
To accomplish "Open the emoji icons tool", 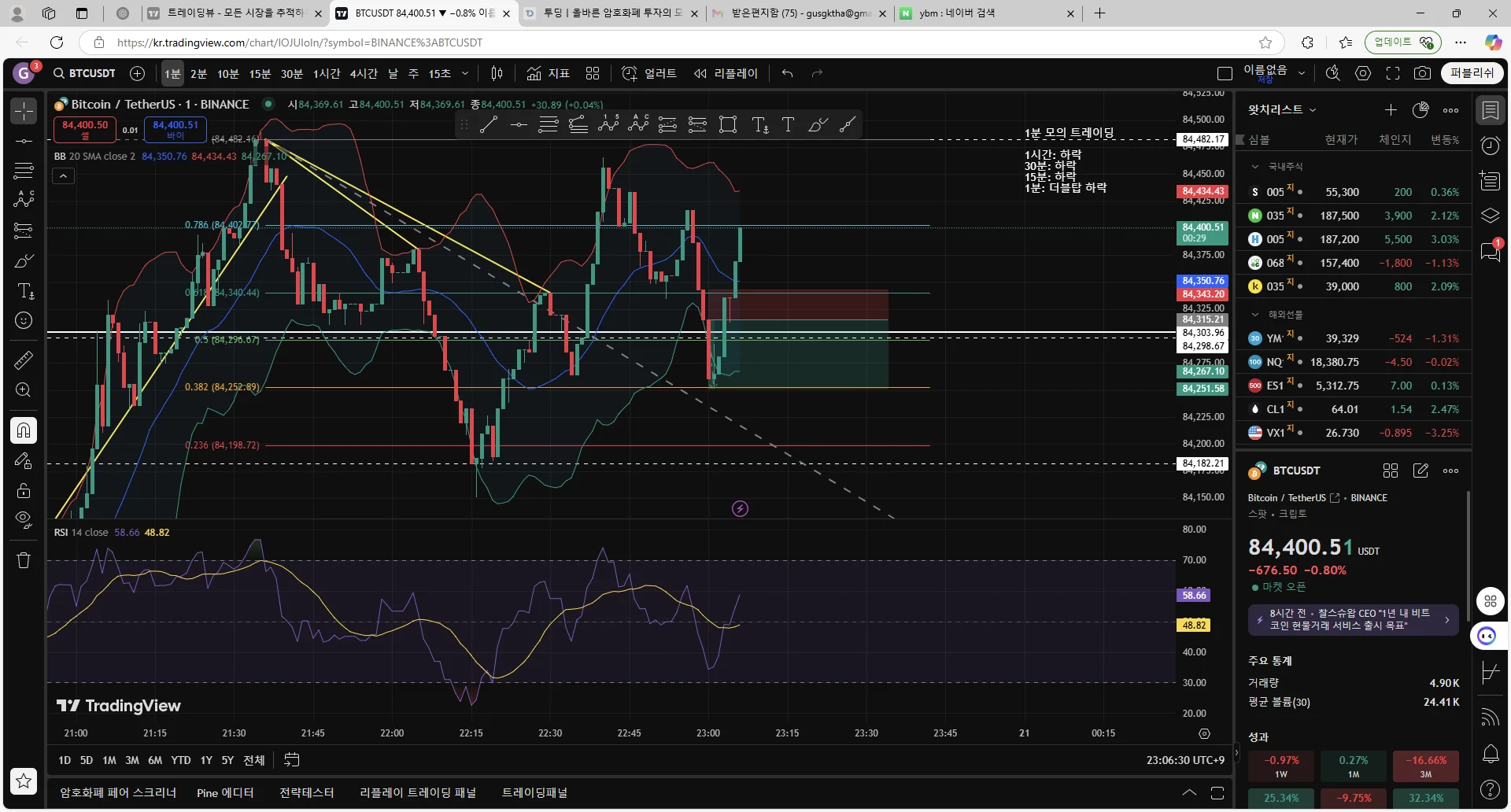I will click(24, 320).
